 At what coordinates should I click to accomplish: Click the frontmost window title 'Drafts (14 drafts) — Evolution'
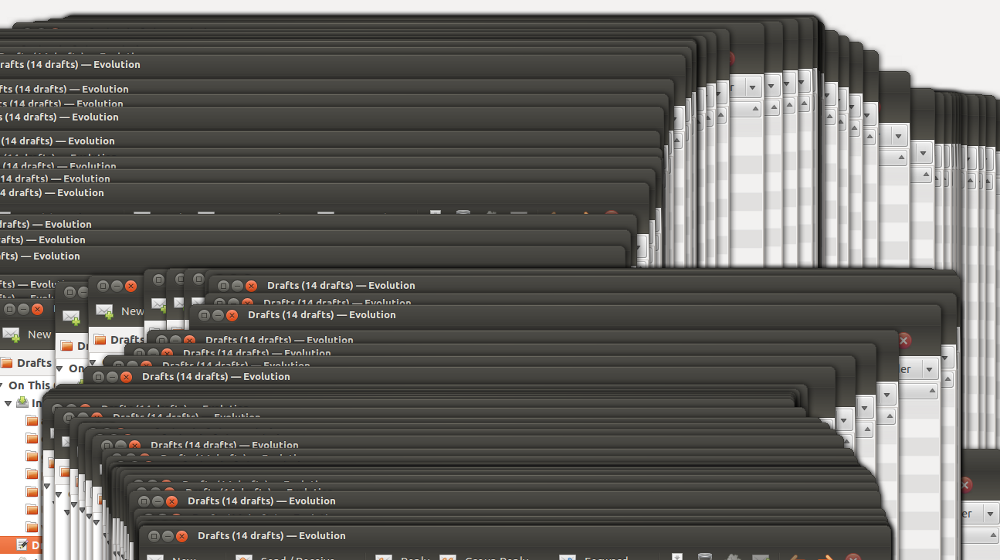tap(272, 536)
